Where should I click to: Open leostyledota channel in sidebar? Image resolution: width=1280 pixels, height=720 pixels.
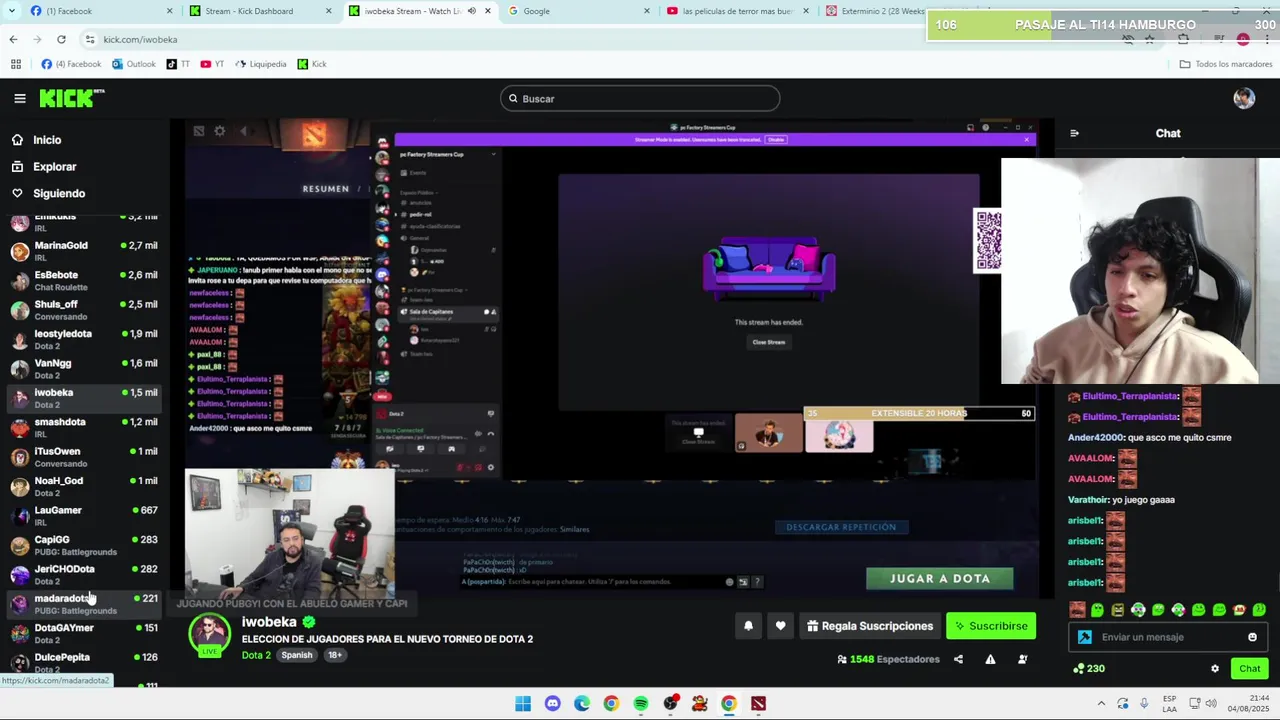[x=84, y=339]
